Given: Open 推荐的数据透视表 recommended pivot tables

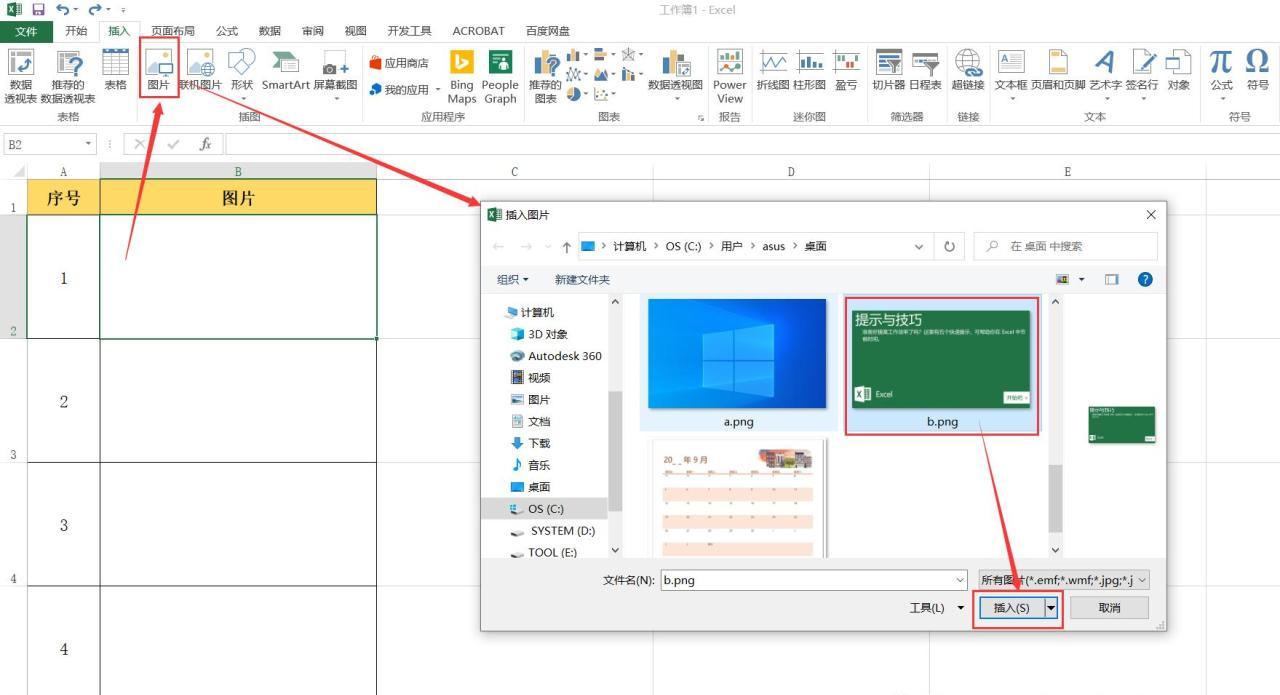Looking at the screenshot, I should point(68,76).
